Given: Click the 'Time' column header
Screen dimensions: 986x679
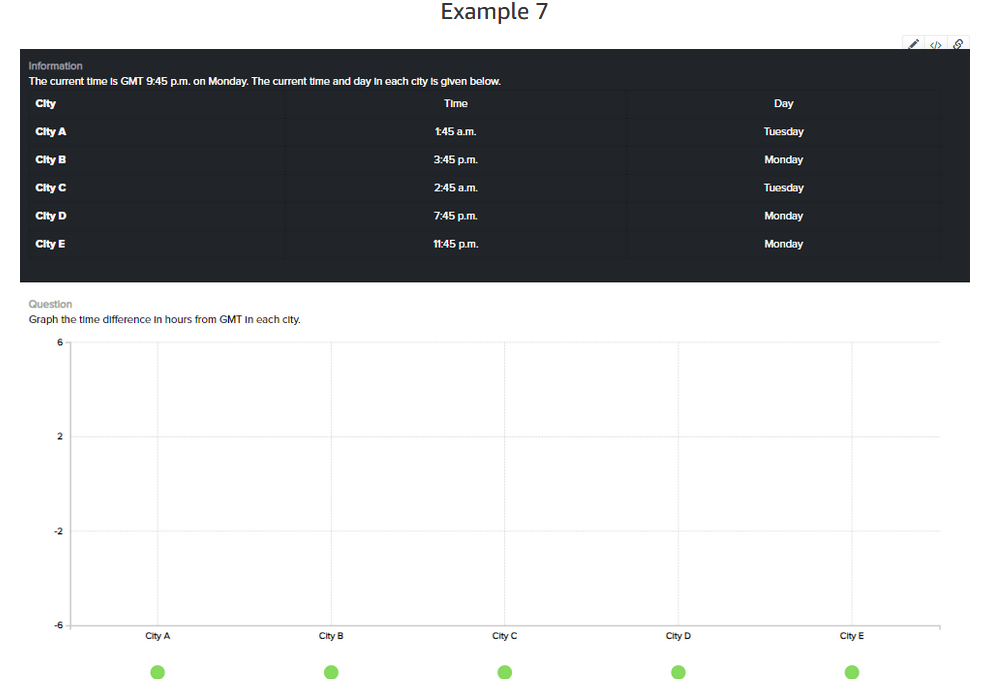Looking at the screenshot, I should 455,104.
